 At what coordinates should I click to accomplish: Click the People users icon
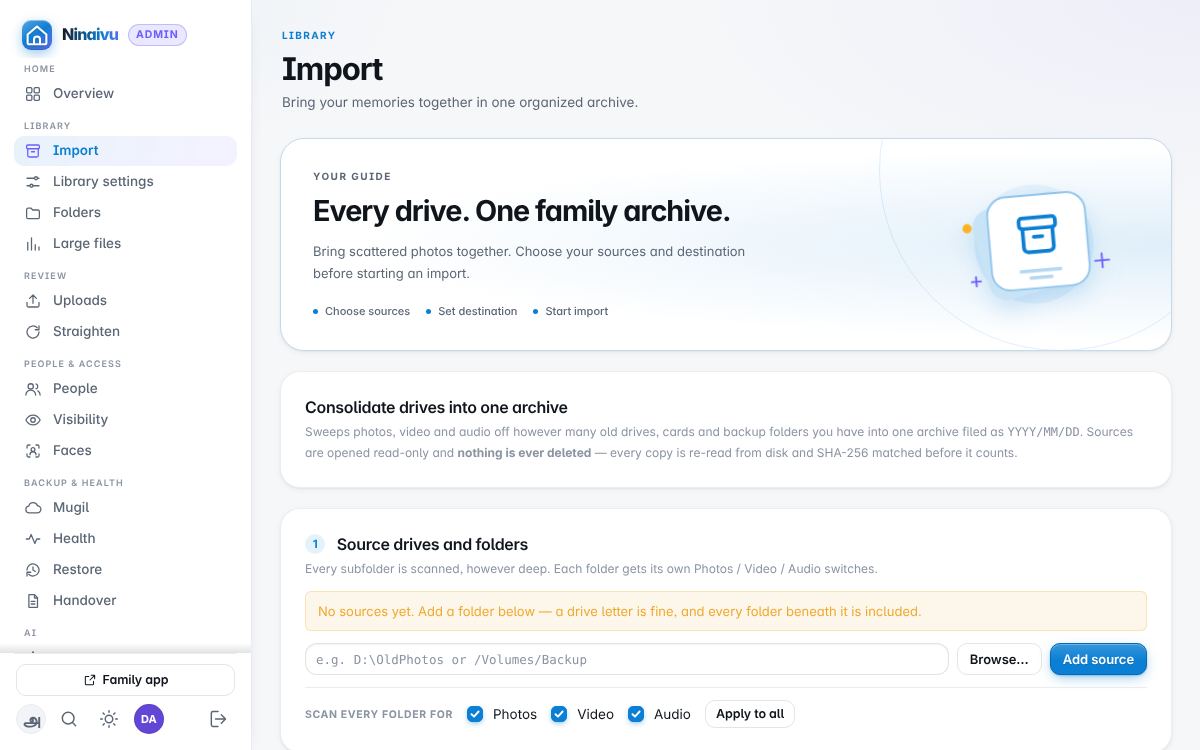(33, 388)
